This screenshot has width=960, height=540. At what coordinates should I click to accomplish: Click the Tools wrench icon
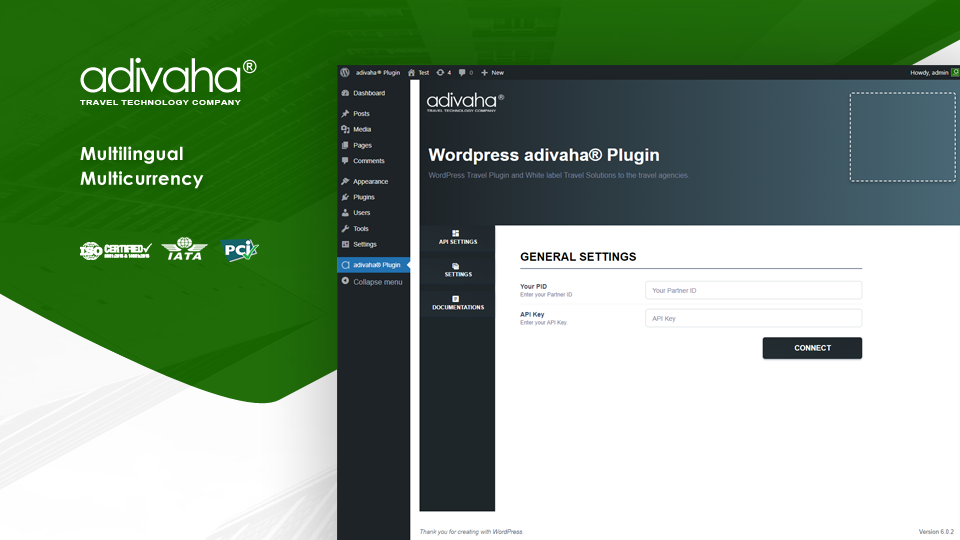tap(345, 228)
